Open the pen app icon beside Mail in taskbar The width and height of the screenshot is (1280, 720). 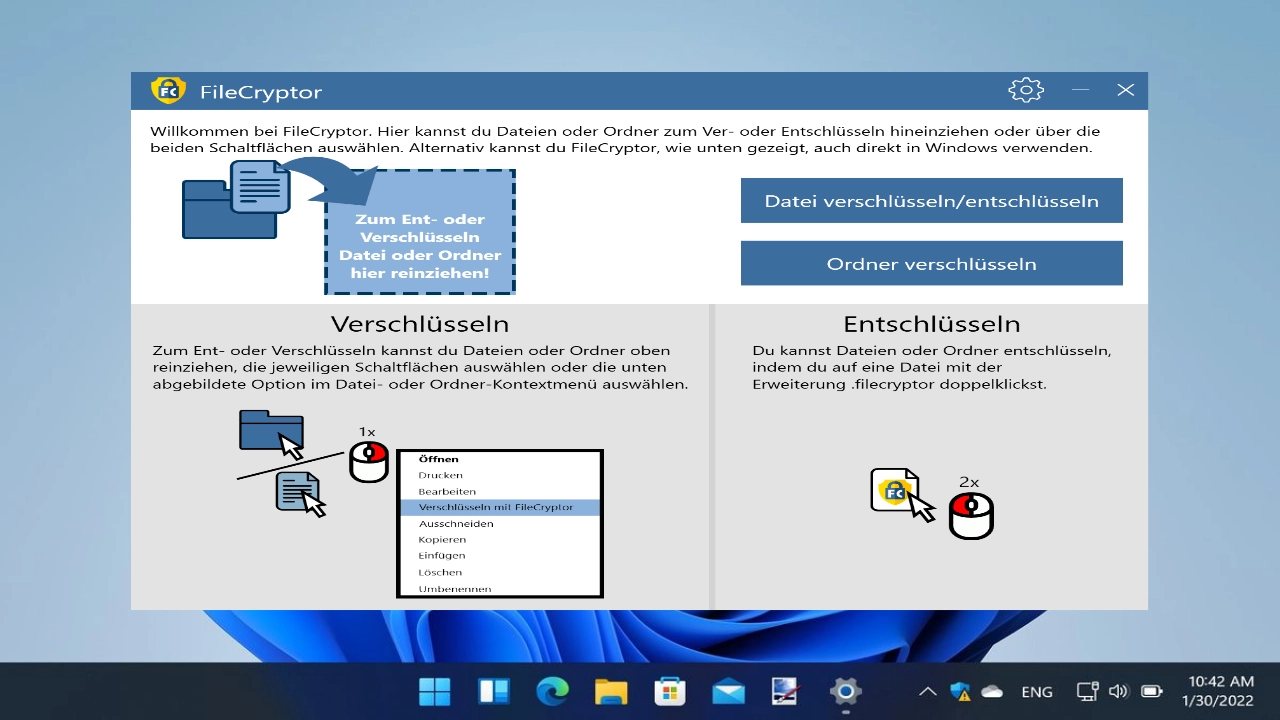786,691
